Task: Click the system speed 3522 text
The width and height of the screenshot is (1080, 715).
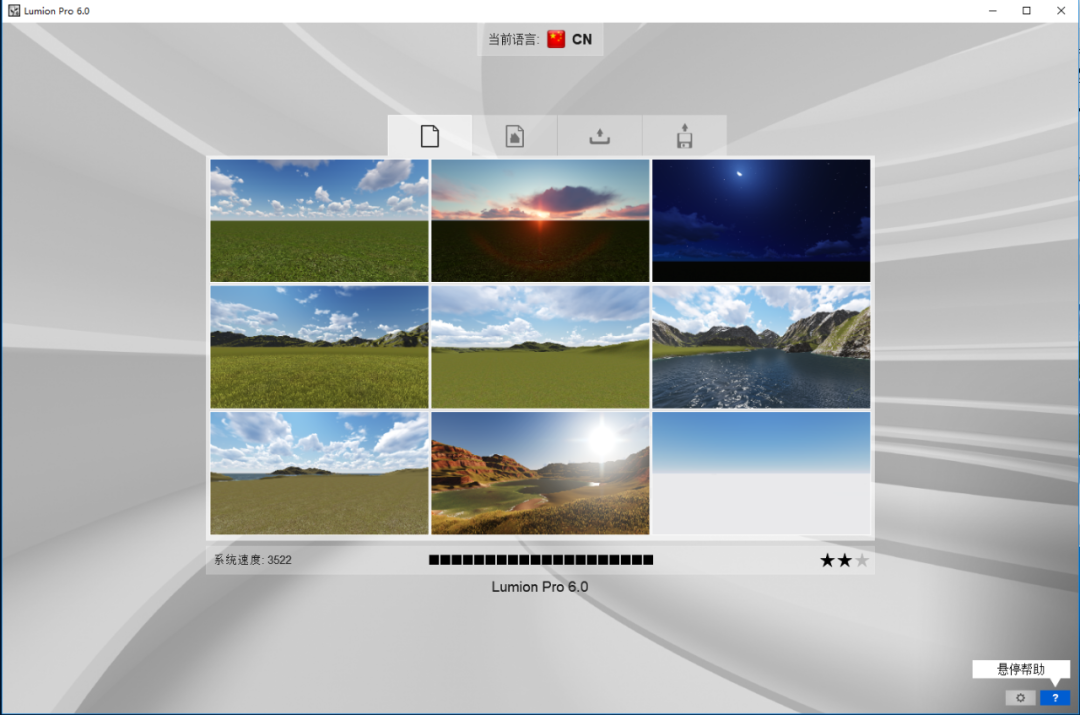Action: click(253, 560)
